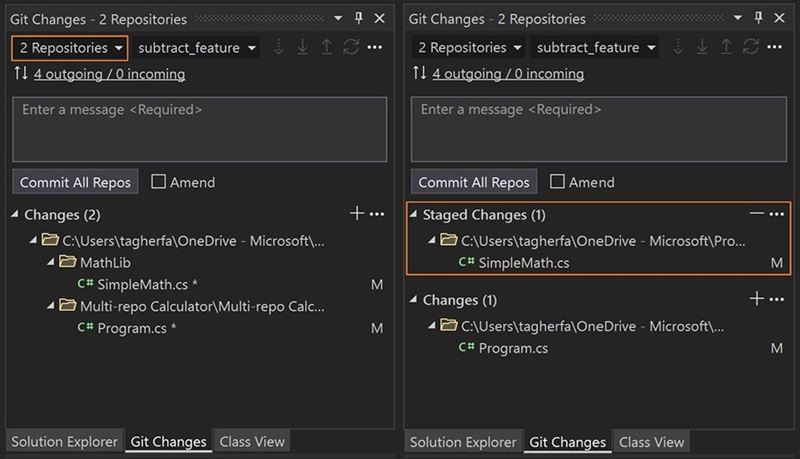
Task: Click the Fetch icon in right panel
Action: click(678, 47)
